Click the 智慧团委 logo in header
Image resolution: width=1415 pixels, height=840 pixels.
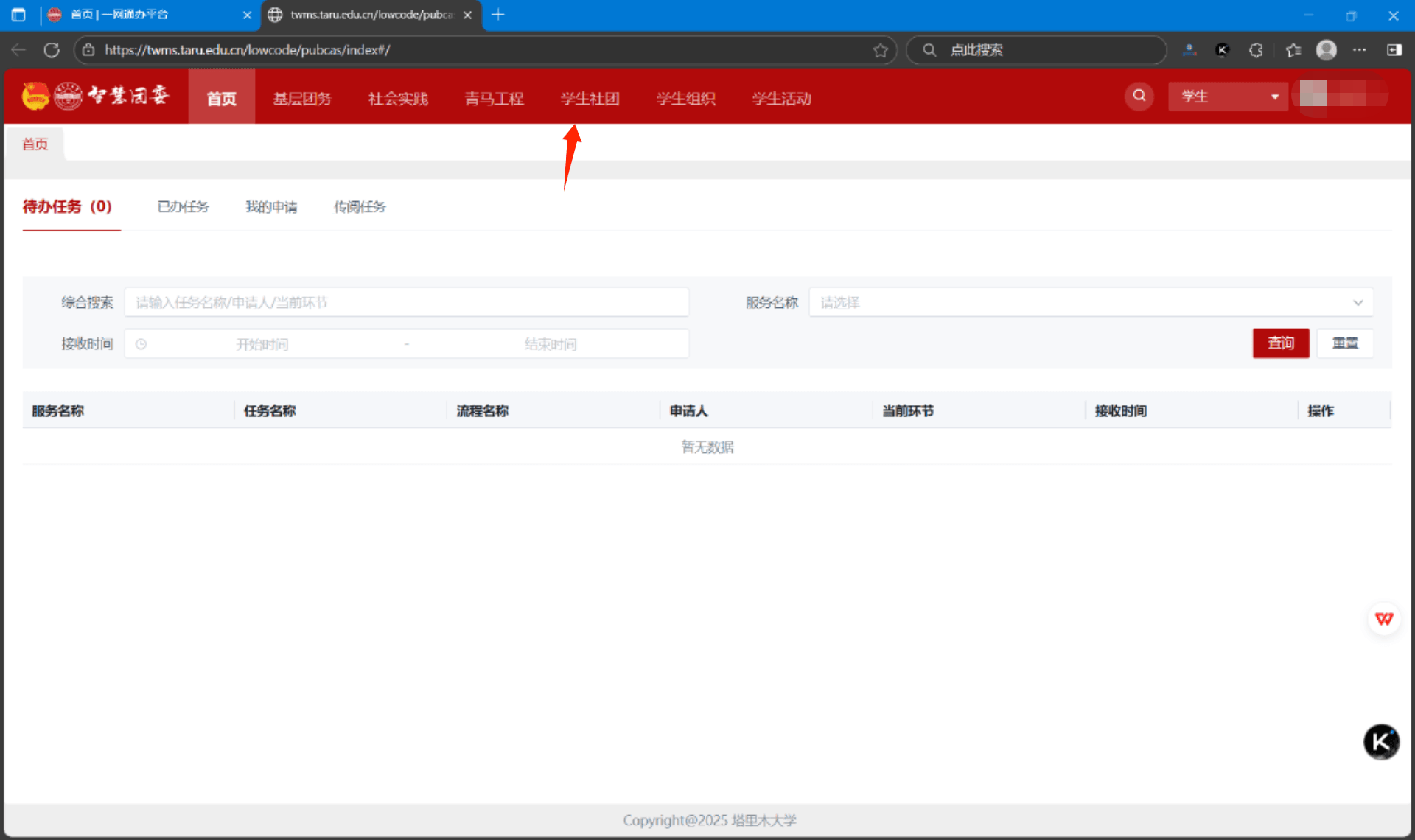tap(96, 96)
